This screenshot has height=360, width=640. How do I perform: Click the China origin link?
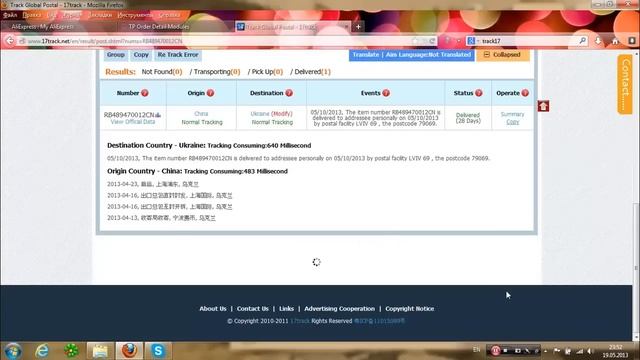pyautogui.click(x=201, y=114)
